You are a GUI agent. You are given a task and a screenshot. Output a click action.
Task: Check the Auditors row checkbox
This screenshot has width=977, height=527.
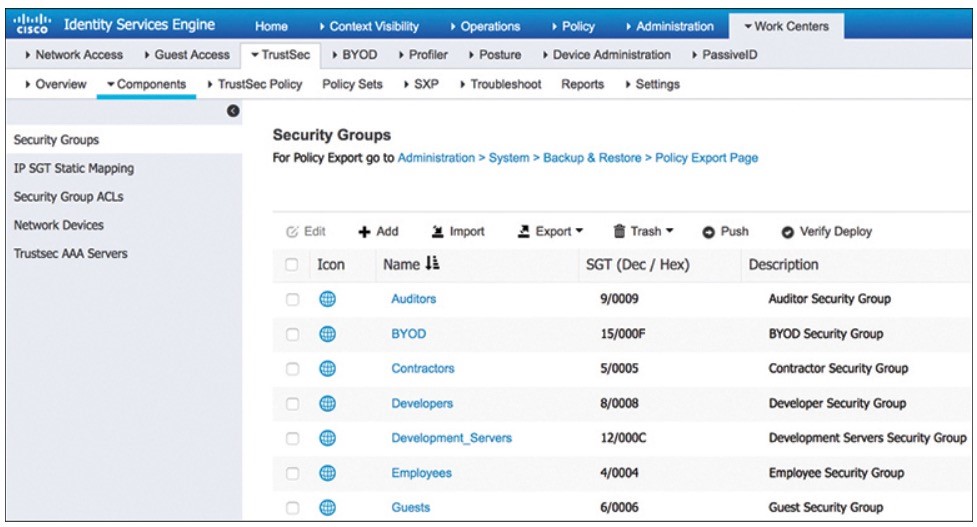[292, 300]
